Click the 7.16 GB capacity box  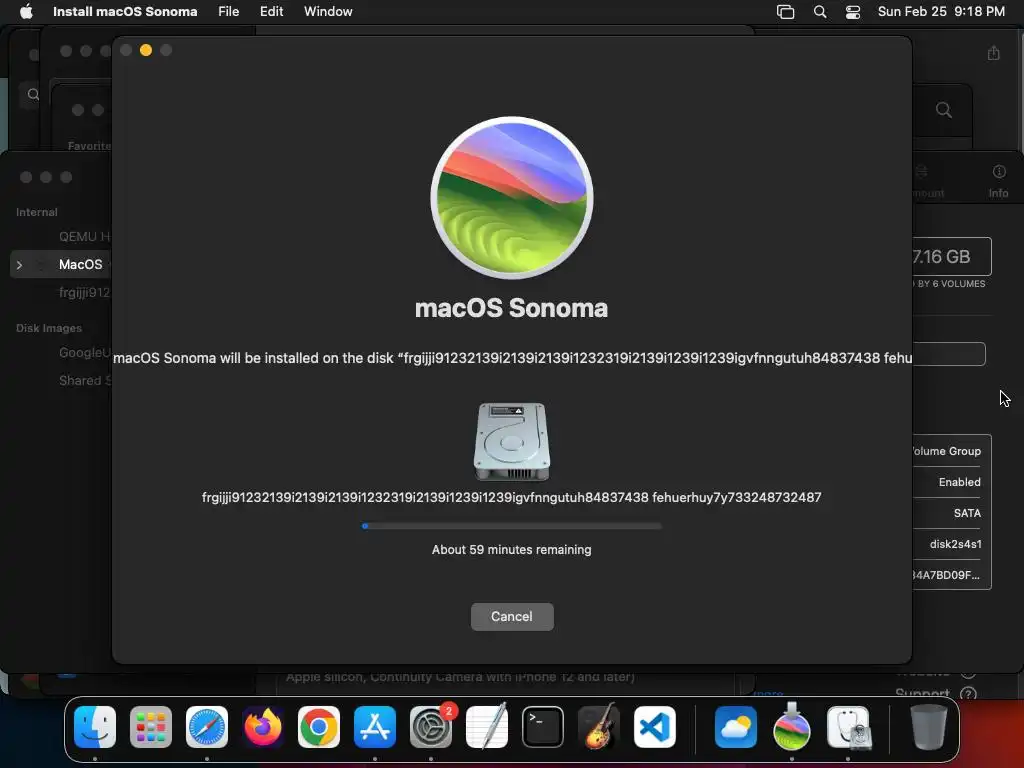[x=952, y=257]
